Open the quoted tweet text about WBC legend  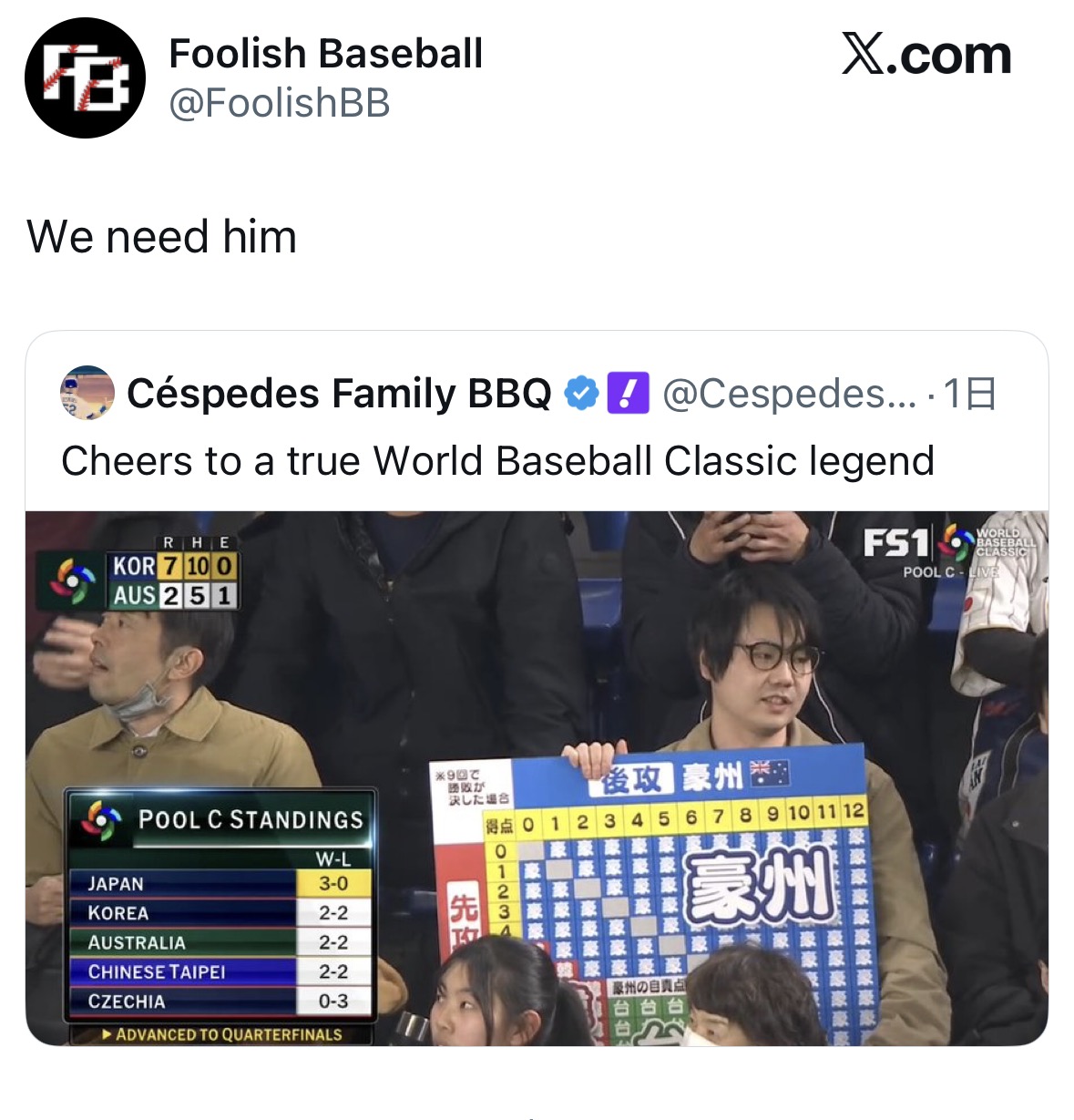pos(497,461)
